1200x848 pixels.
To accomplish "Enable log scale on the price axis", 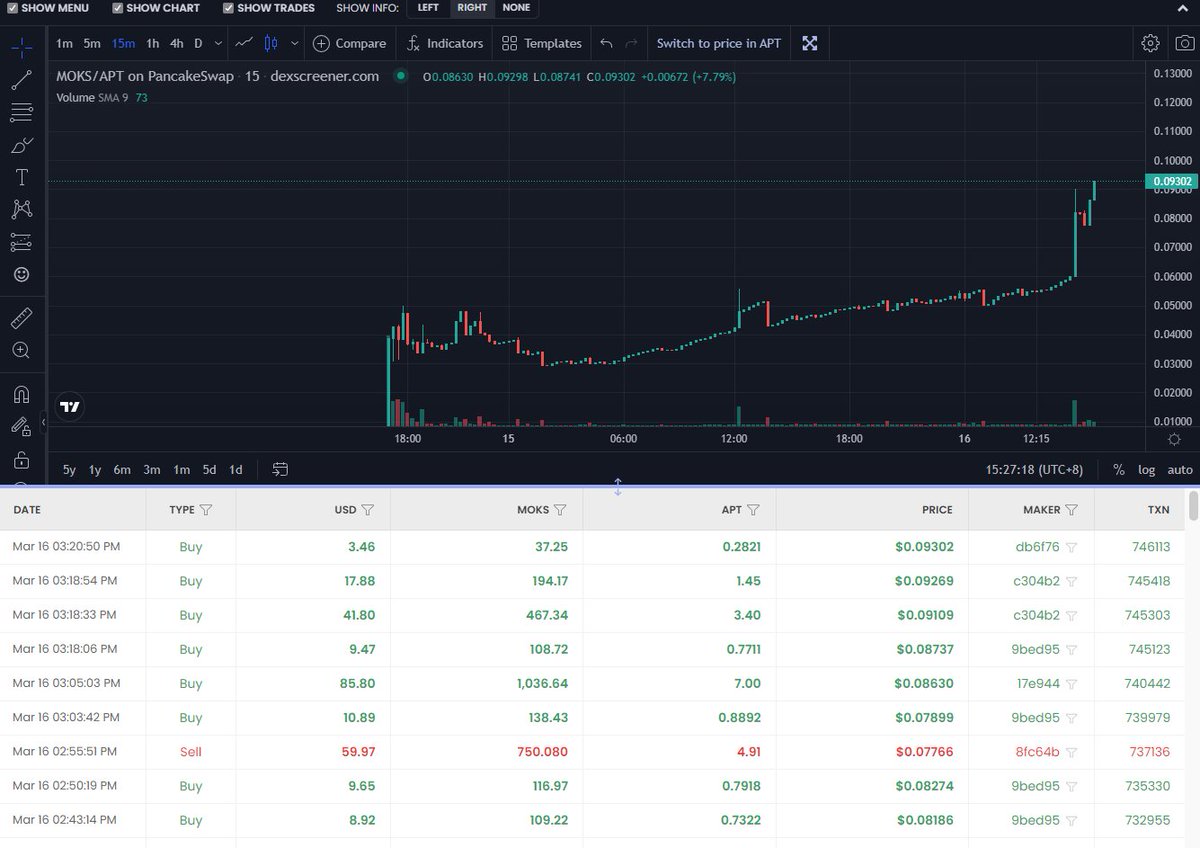I will [x=1147, y=469].
